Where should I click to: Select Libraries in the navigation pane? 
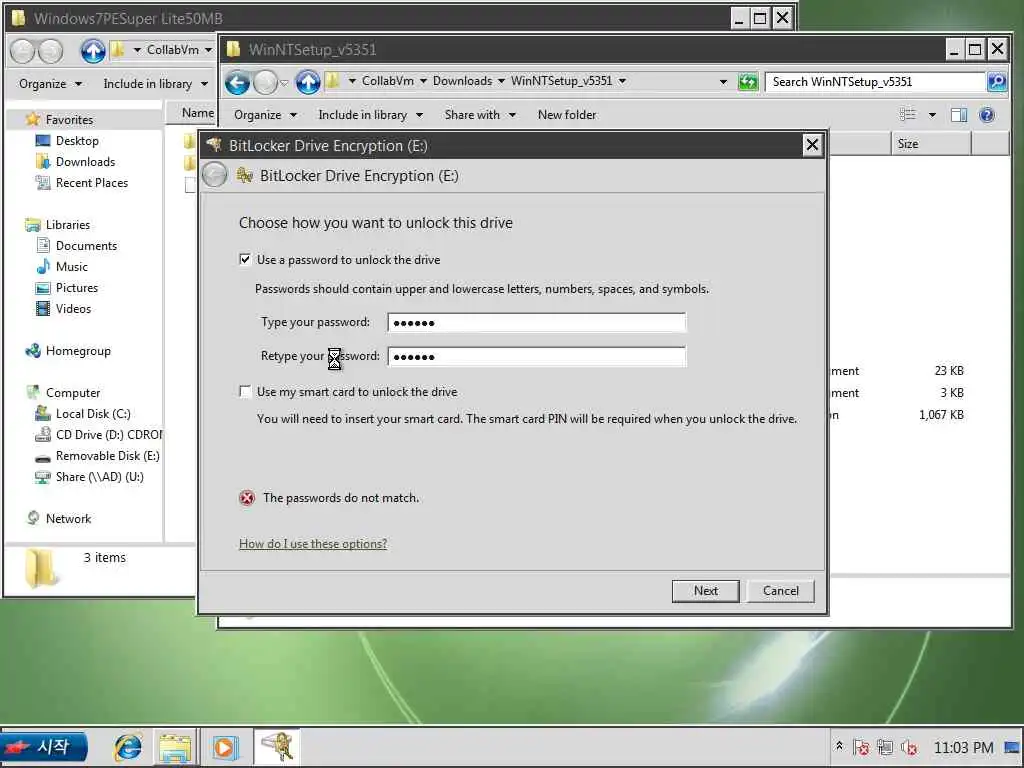click(x=67, y=224)
